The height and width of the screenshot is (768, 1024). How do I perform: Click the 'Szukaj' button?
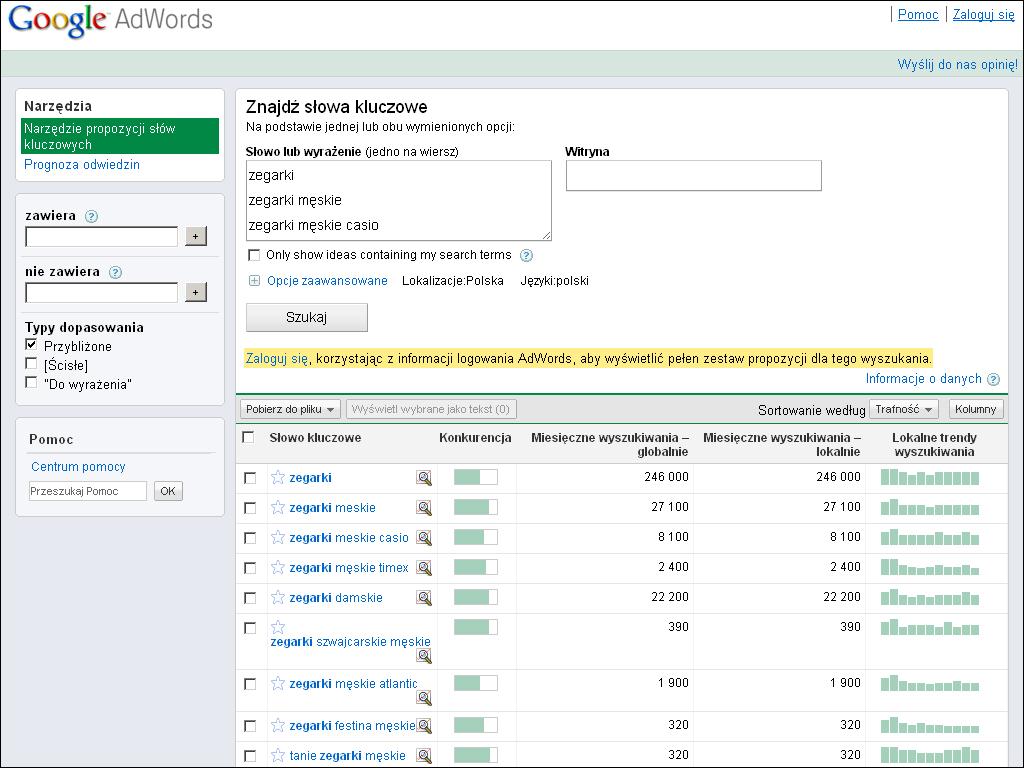(306, 317)
